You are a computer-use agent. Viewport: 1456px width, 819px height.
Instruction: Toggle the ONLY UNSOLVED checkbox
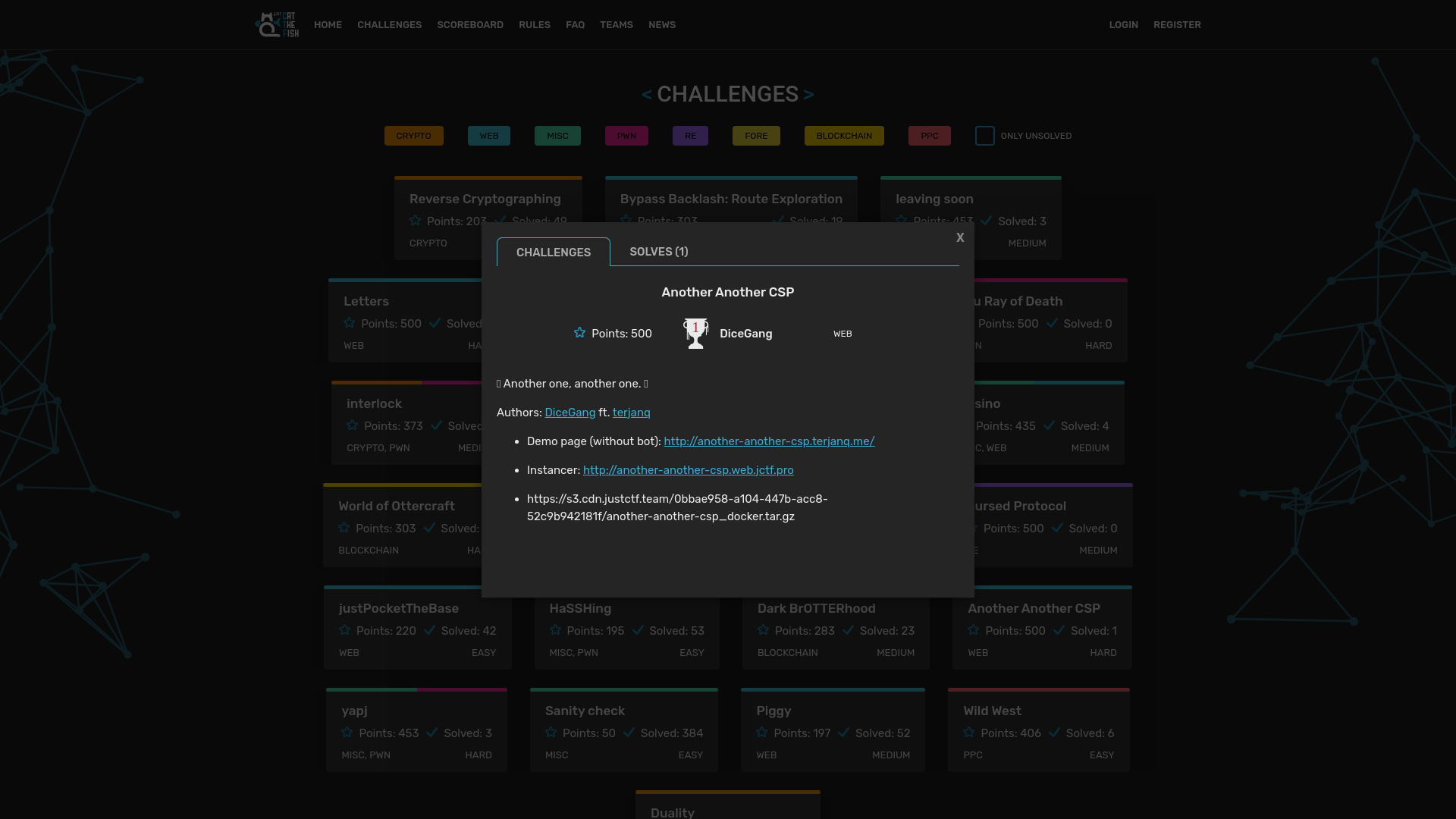coord(985,135)
